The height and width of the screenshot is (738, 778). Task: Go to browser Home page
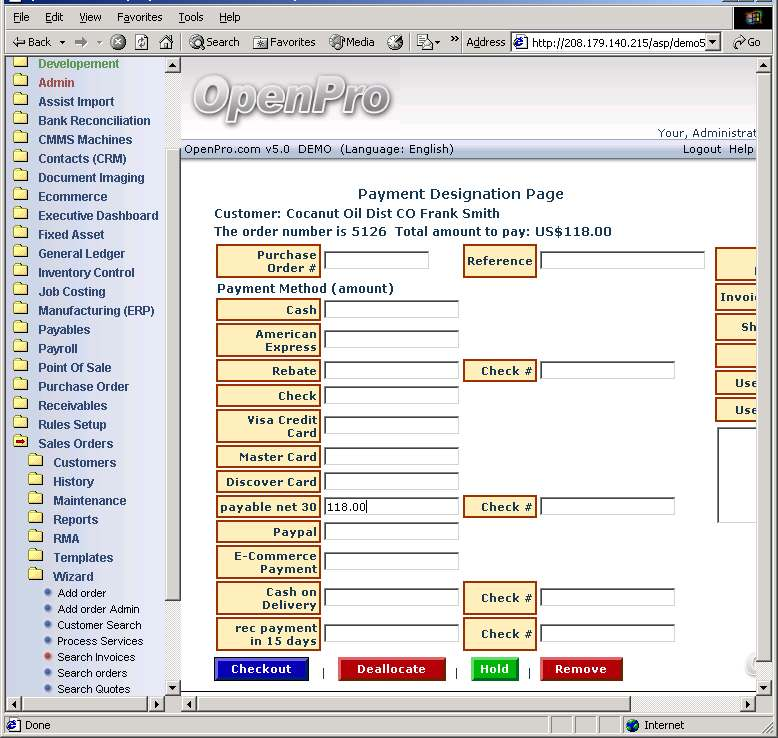[x=166, y=42]
